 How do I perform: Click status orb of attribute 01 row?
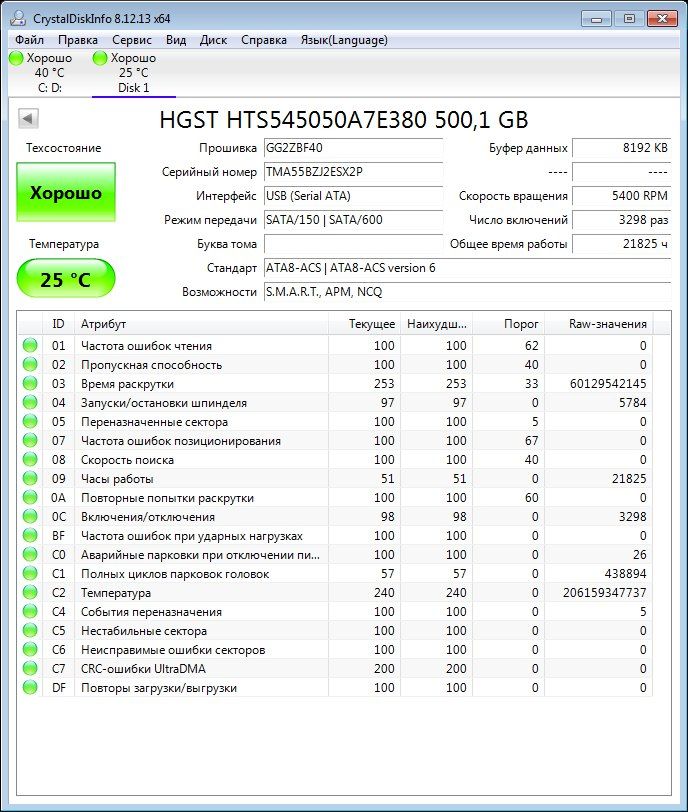30,345
